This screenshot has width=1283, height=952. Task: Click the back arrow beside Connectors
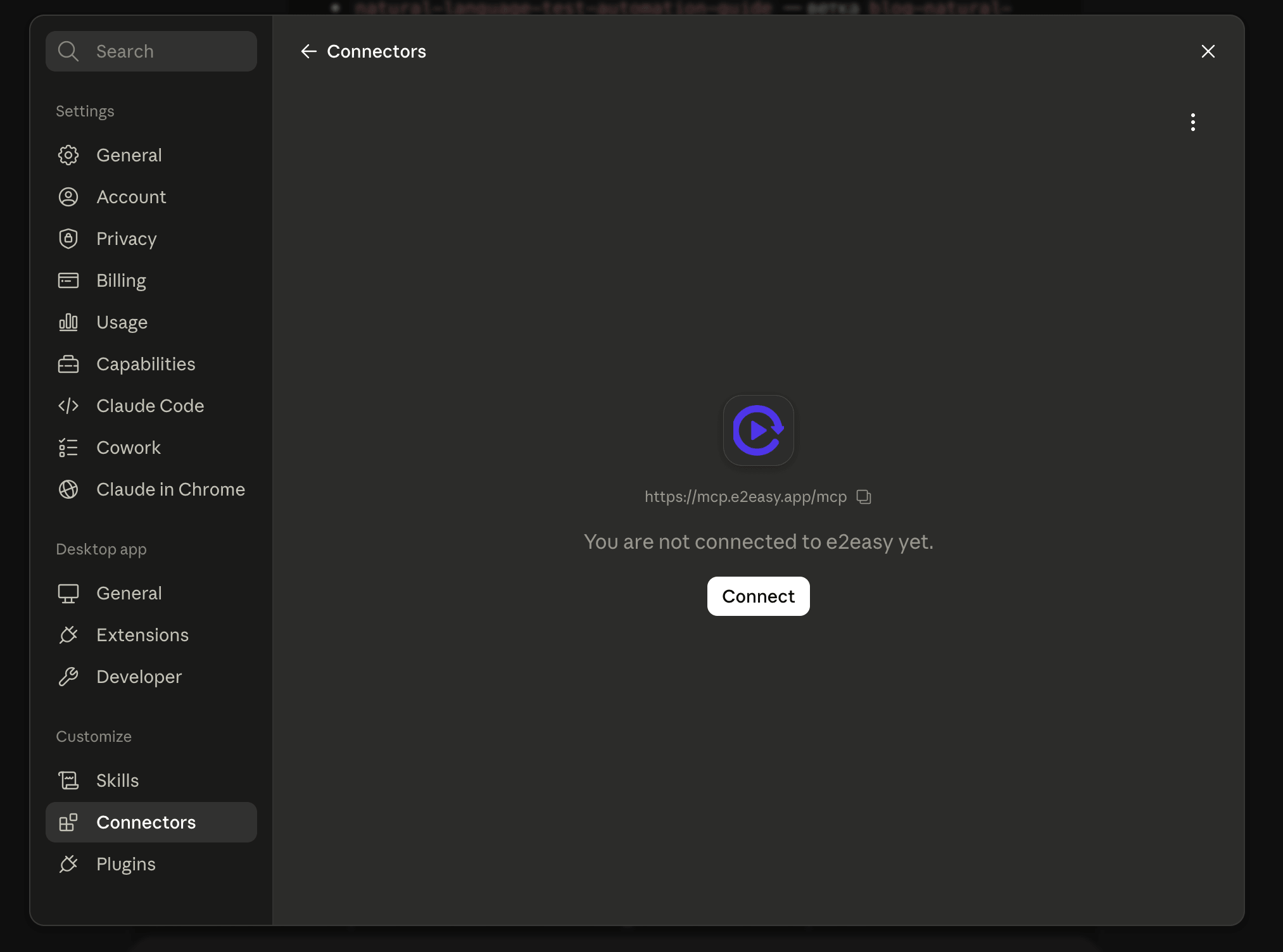pos(308,51)
